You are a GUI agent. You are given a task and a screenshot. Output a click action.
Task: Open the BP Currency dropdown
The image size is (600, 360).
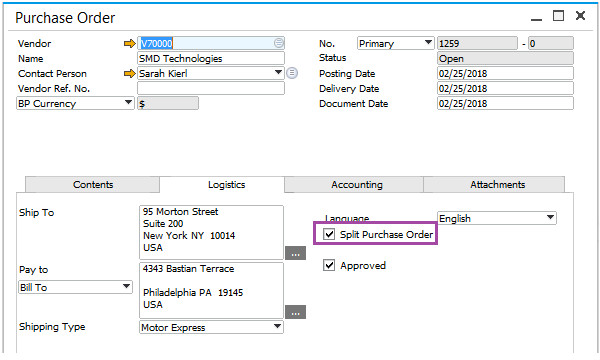pyautogui.click(x=129, y=103)
